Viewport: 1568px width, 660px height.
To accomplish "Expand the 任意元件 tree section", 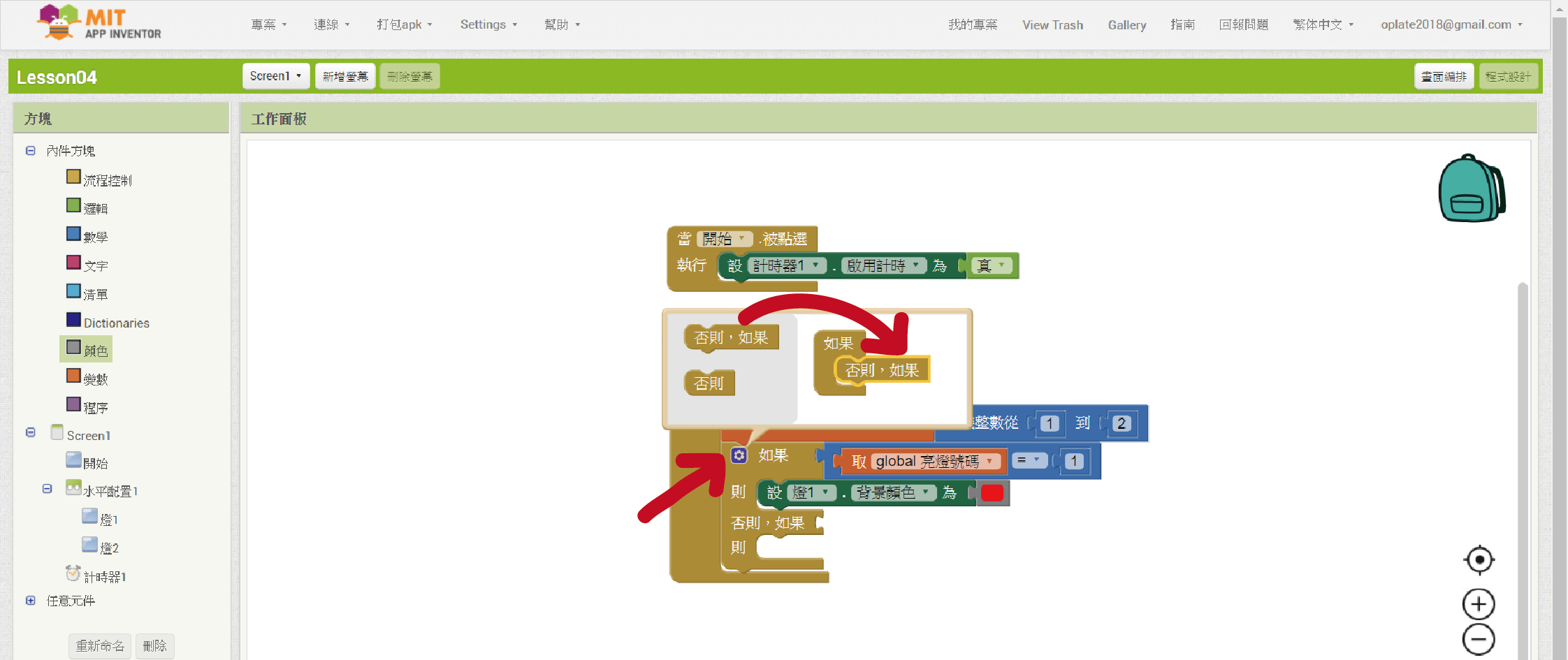I will coord(31,601).
